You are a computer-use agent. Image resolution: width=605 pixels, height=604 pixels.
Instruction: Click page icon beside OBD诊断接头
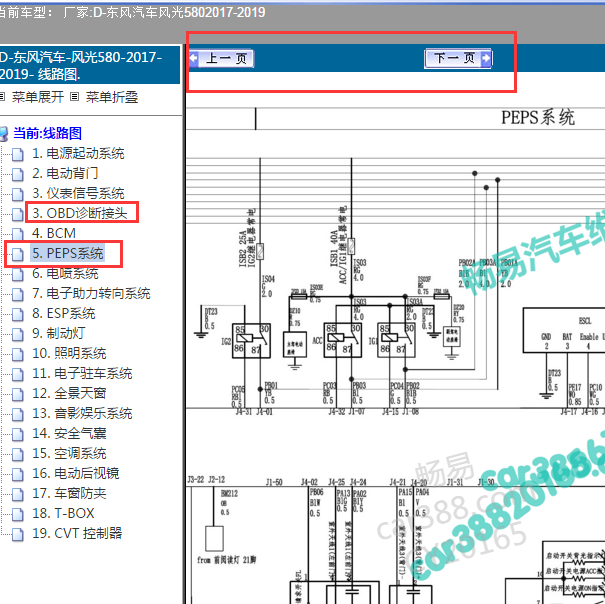coord(17,215)
